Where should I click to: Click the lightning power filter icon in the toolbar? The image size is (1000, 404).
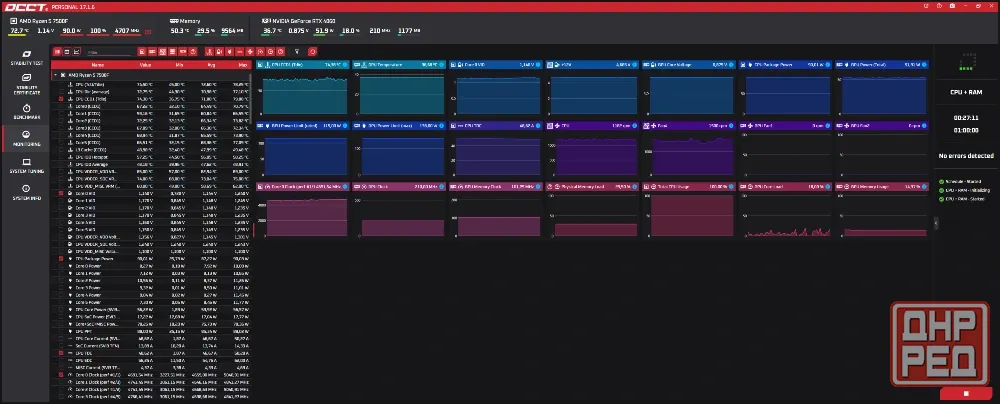[229, 52]
